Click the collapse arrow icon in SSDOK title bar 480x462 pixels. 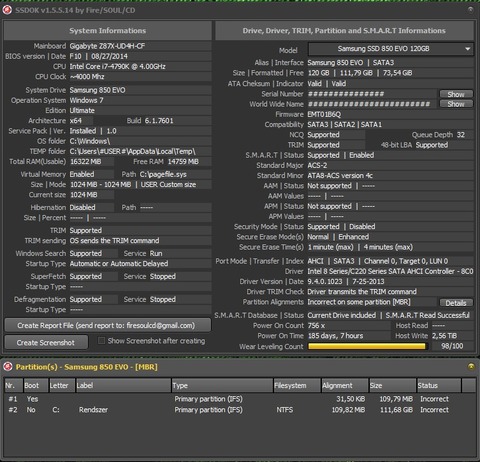pos(470,10)
